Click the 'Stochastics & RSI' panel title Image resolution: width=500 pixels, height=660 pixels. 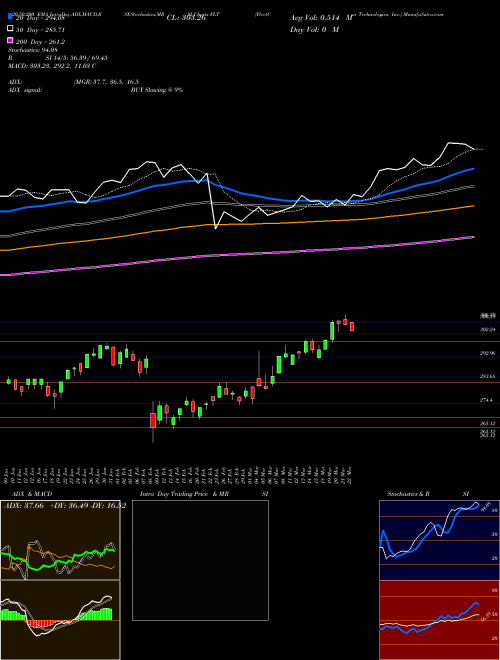point(428,494)
